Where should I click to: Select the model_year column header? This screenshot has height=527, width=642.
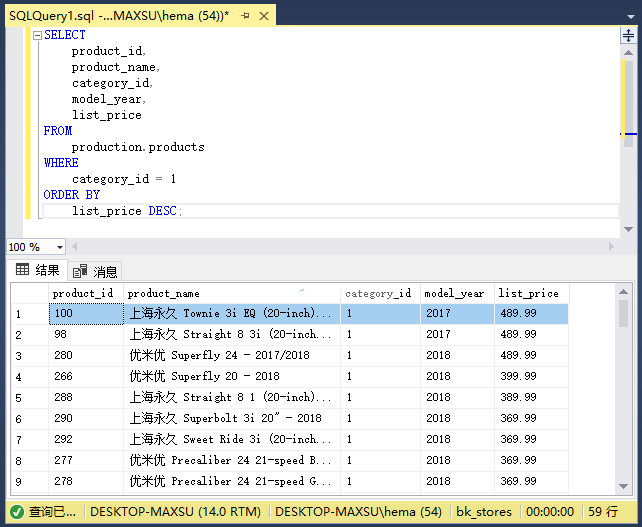pos(457,293)
